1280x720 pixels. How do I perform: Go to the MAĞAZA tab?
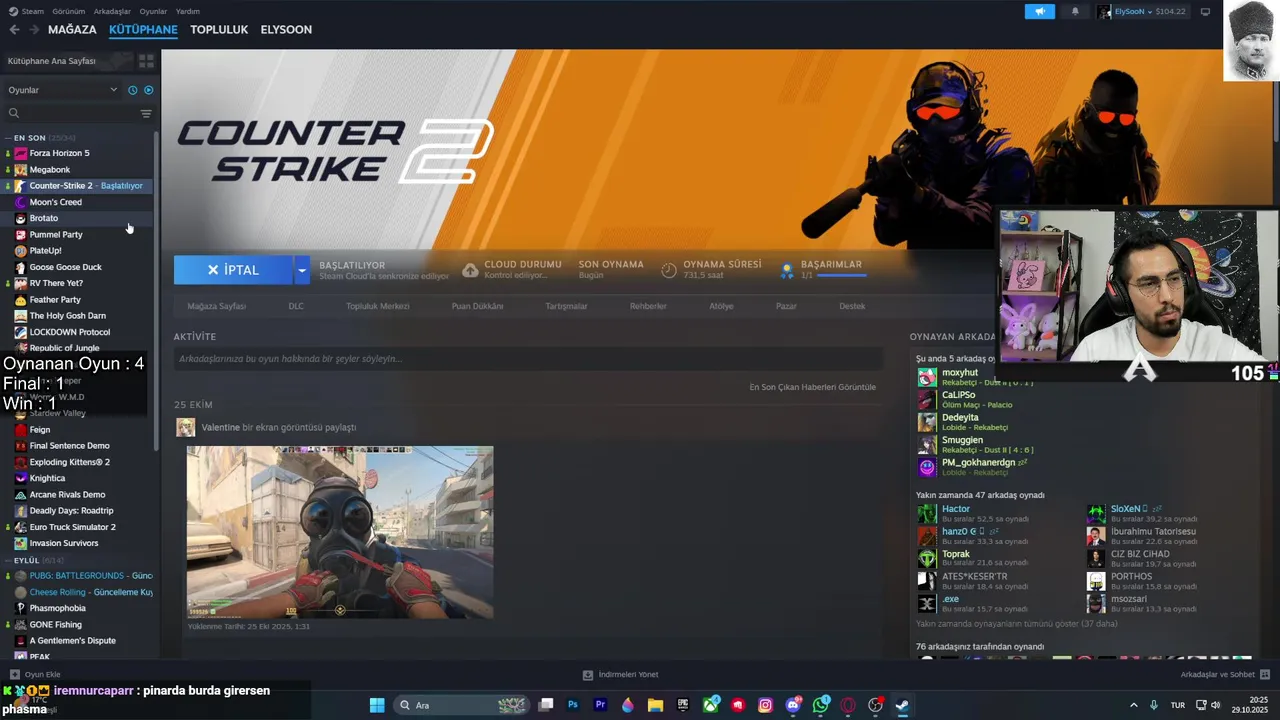point(72,30)
